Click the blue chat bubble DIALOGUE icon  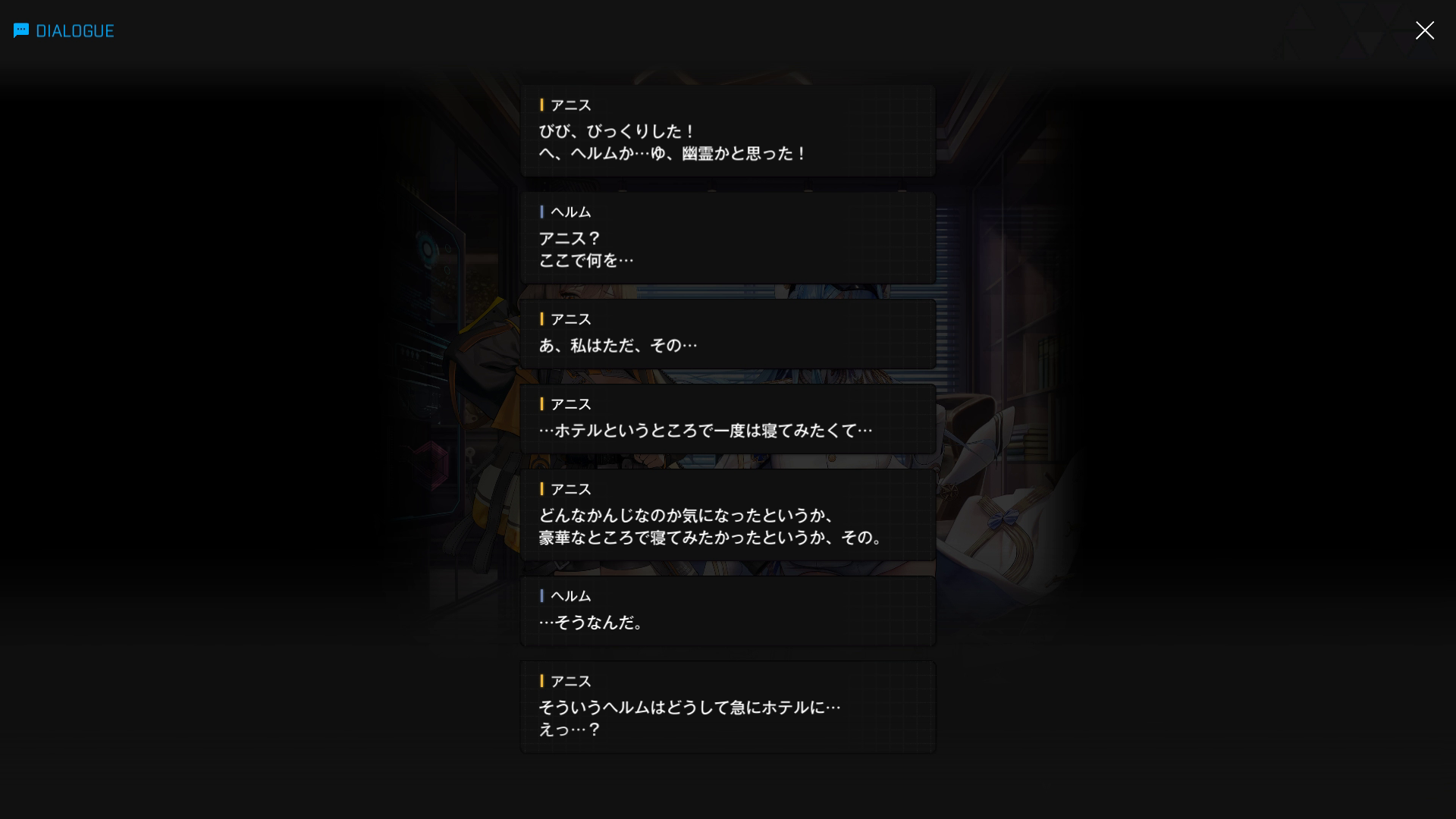(21, 30)
